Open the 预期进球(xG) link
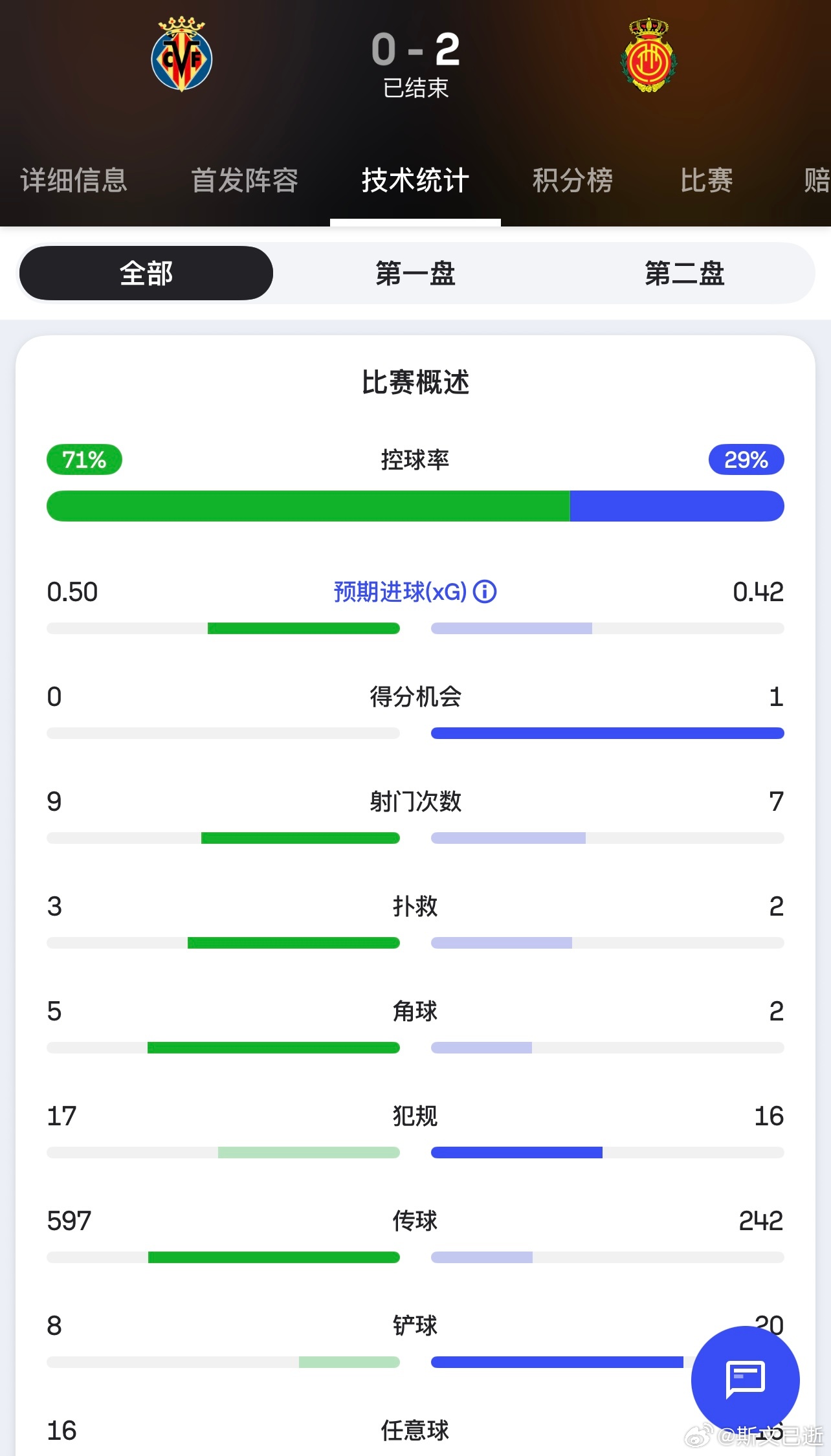This screenshot has height=1456, width=831. pyautogui.click(x=400, y=591)
